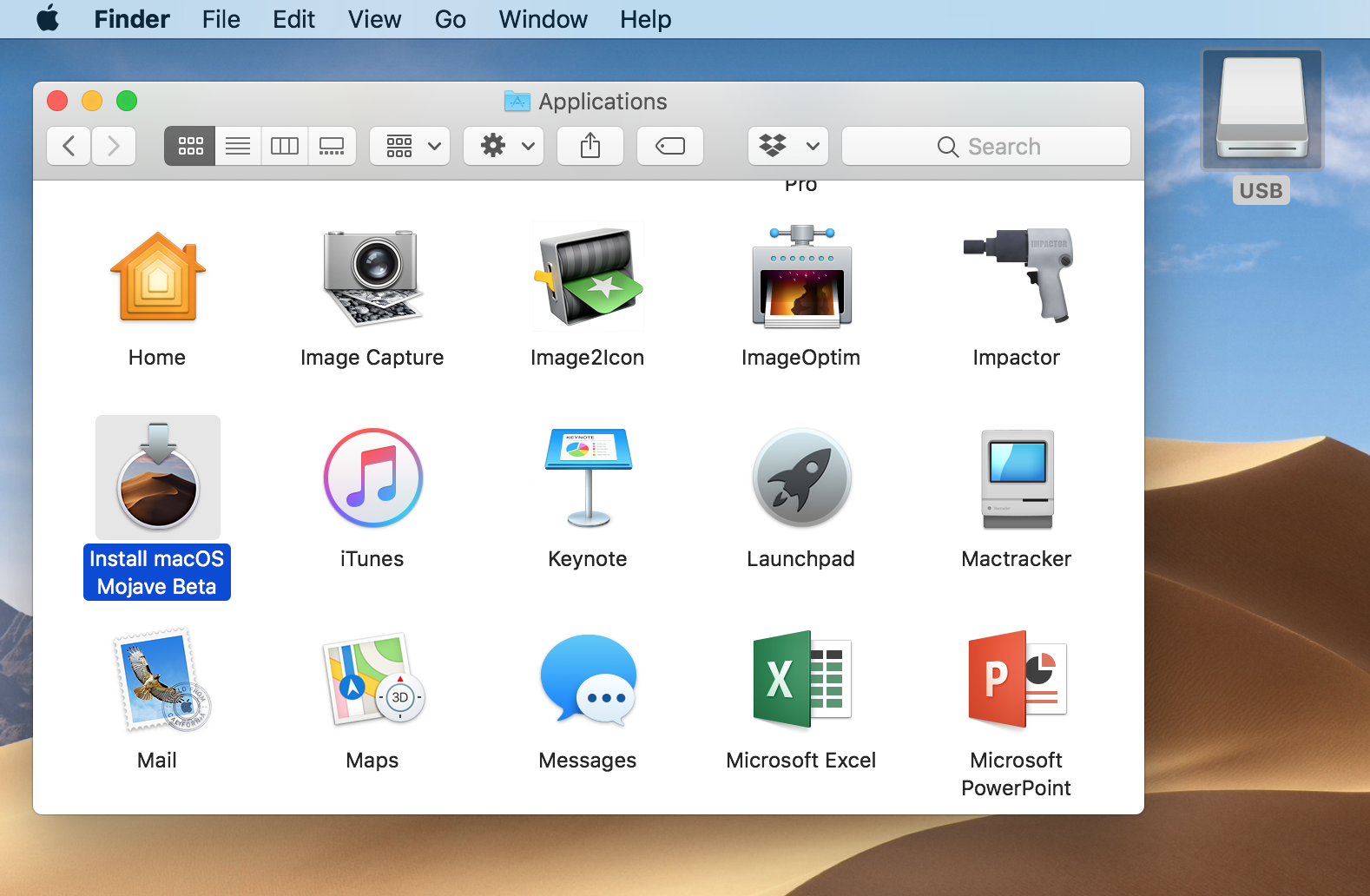The image size is (1370, 896).
Task: Click the Applications folder icon in title bar
Action: pos(517,102)
